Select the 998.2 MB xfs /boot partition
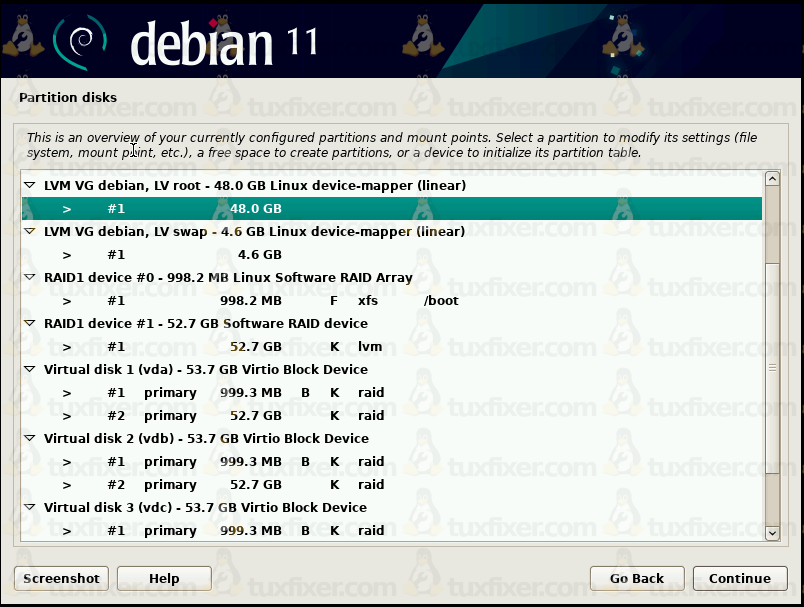The width and height of the screenshot is (804, 607). pos(390,301)
